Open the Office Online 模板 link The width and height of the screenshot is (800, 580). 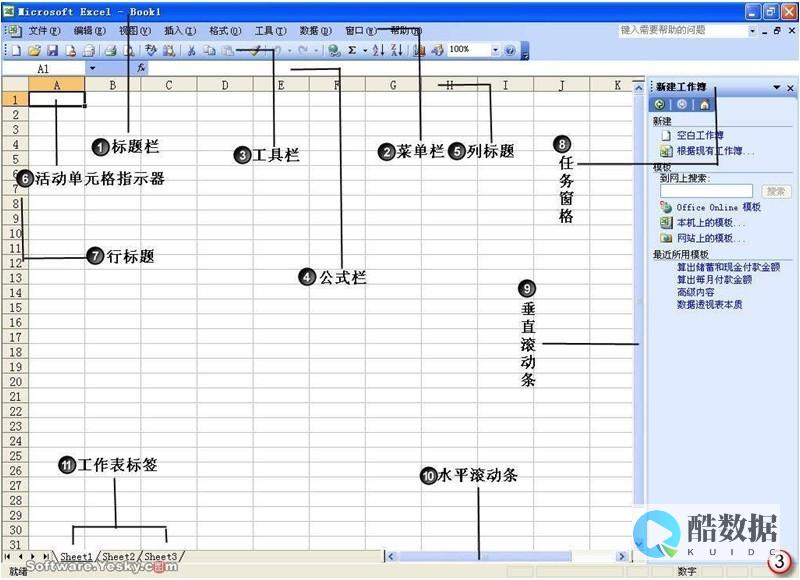tap(718, 207)
